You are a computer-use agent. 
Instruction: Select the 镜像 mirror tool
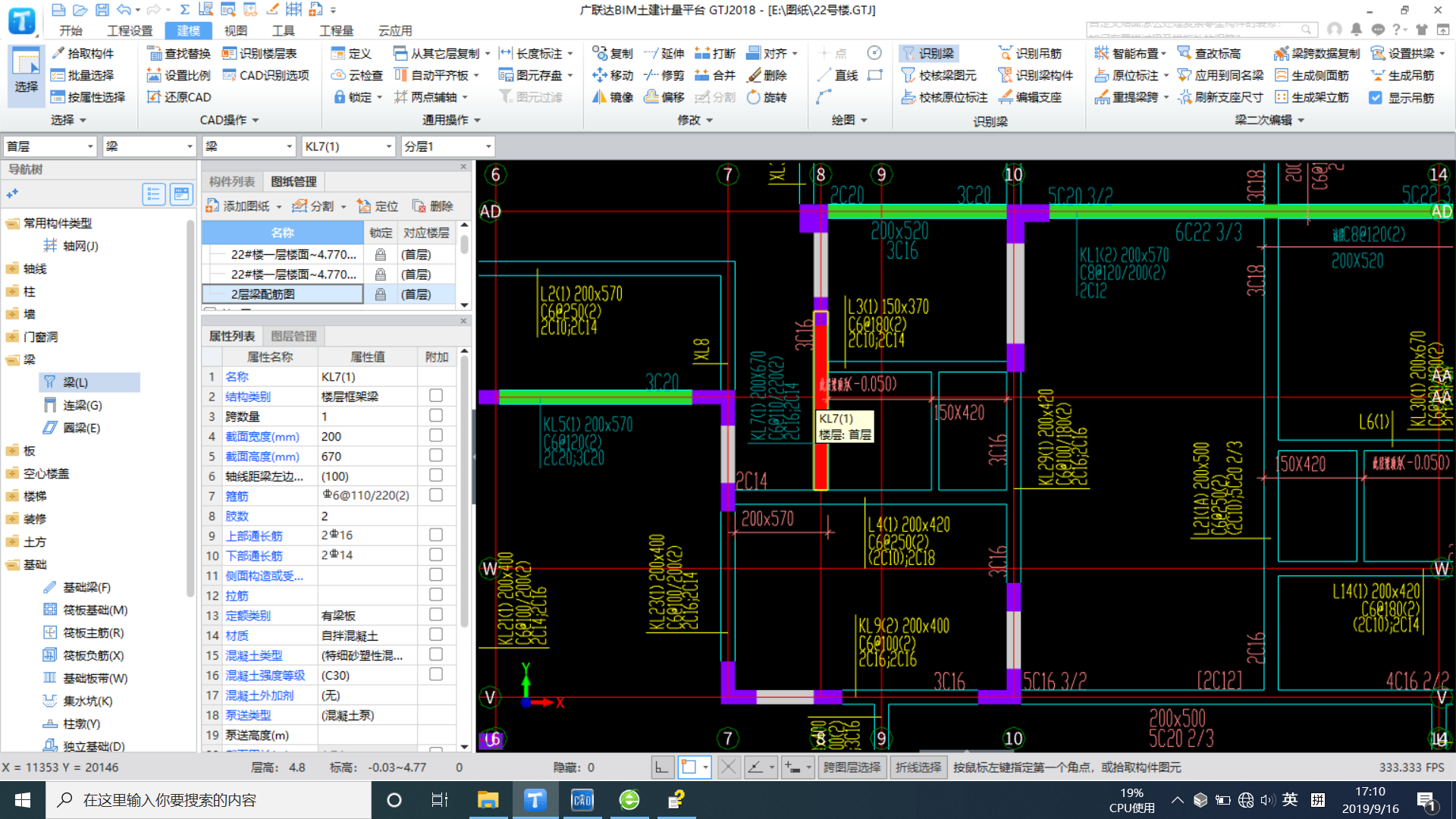click(613, 97)
